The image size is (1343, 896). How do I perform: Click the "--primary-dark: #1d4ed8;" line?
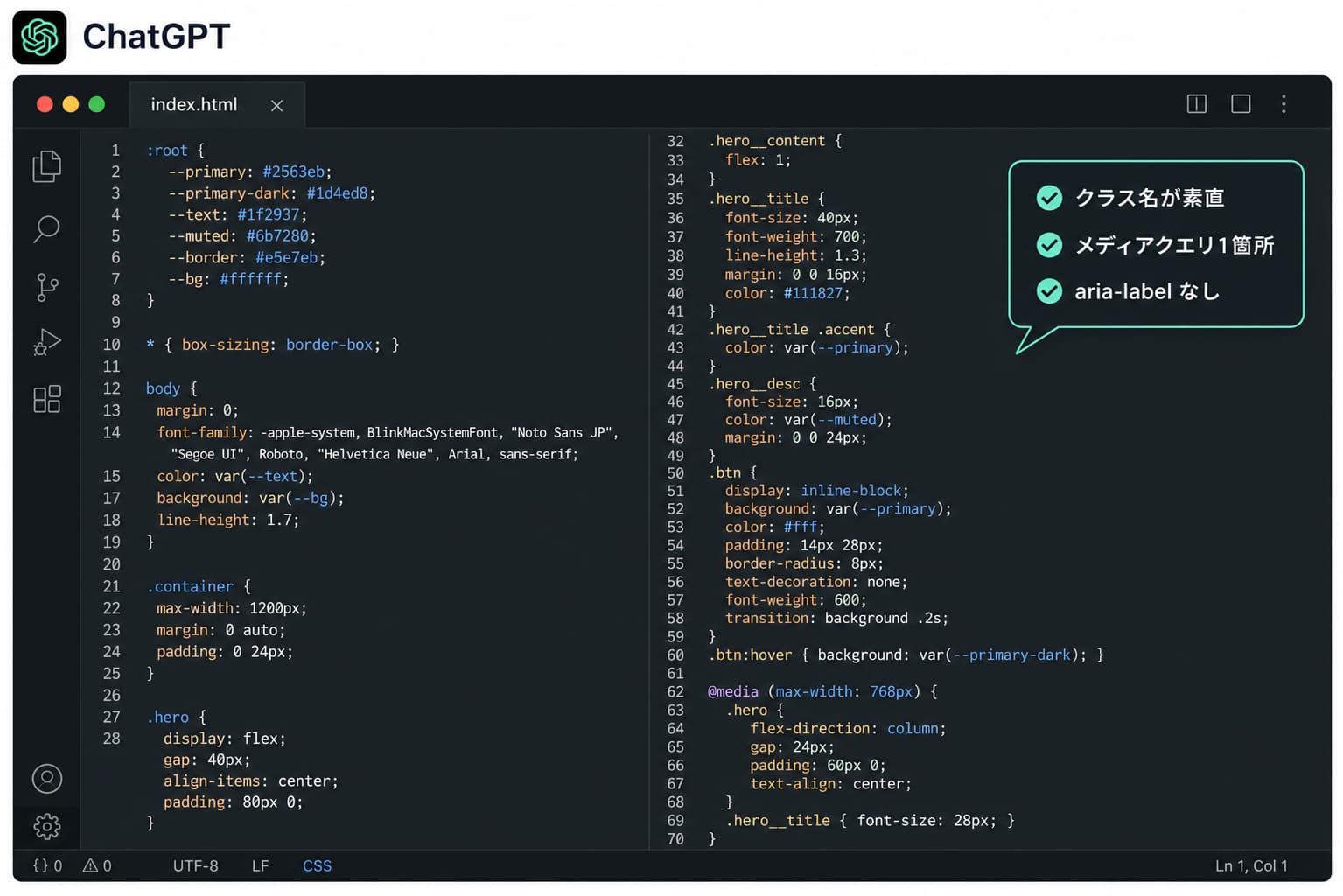click(271, 193)
